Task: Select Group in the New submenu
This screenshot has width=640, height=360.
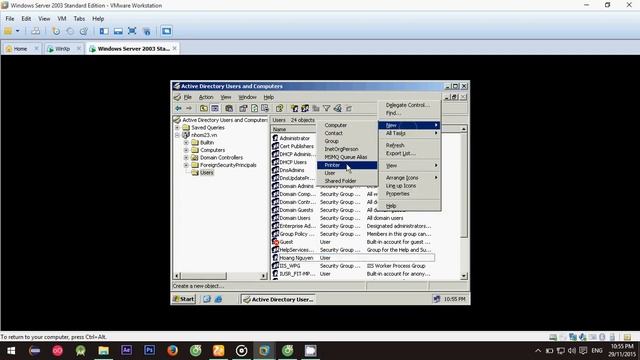Action: [x=347, y=141]
